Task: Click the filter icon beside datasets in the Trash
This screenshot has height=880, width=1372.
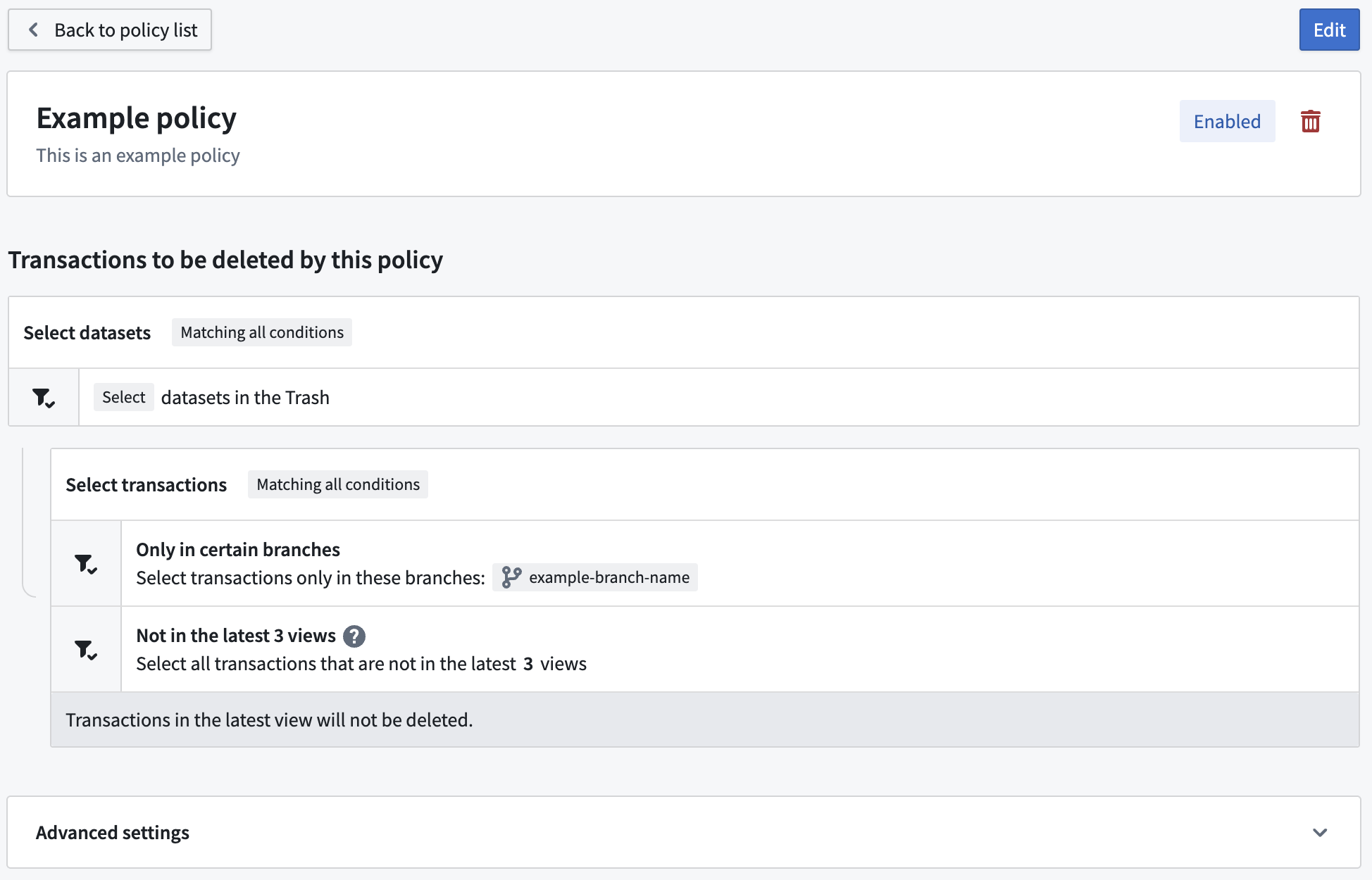Action: 44,398
